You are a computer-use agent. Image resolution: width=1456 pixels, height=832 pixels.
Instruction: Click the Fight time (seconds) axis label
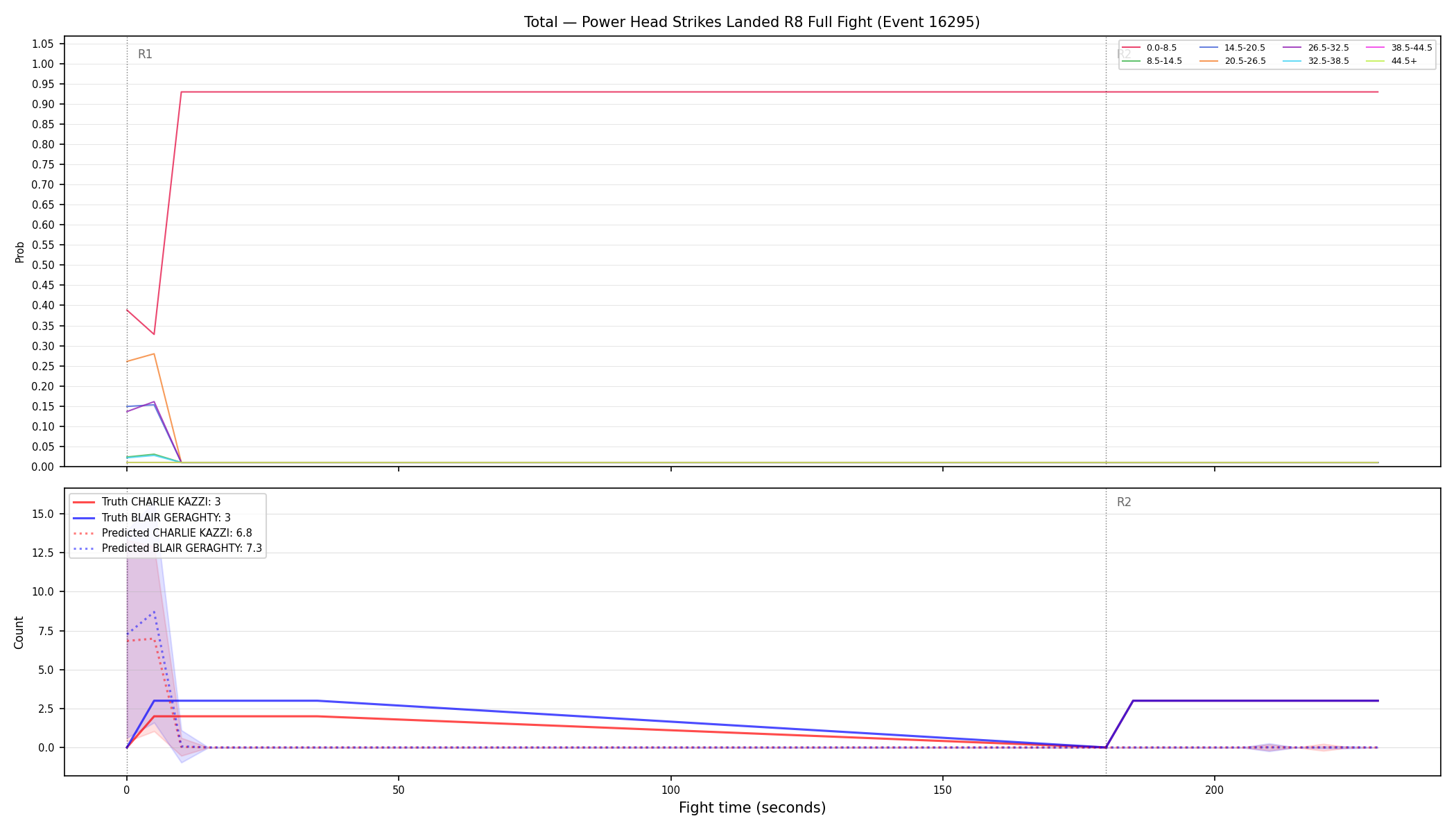[752, 808]
